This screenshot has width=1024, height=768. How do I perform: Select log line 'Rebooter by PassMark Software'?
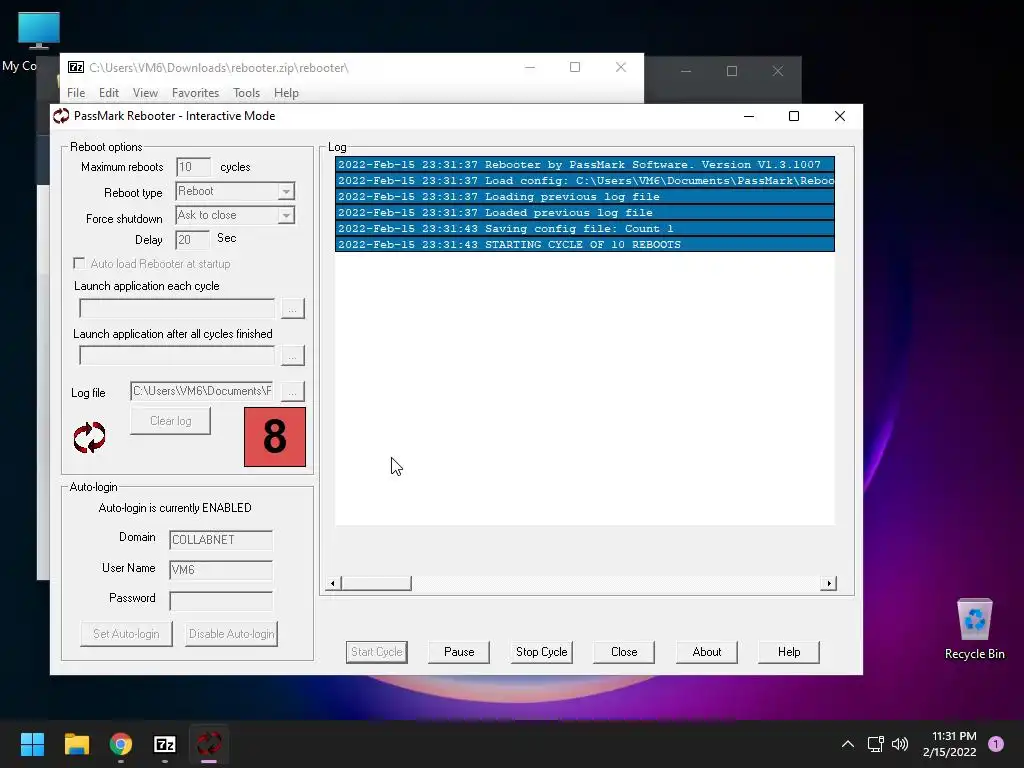coord(584,165)
